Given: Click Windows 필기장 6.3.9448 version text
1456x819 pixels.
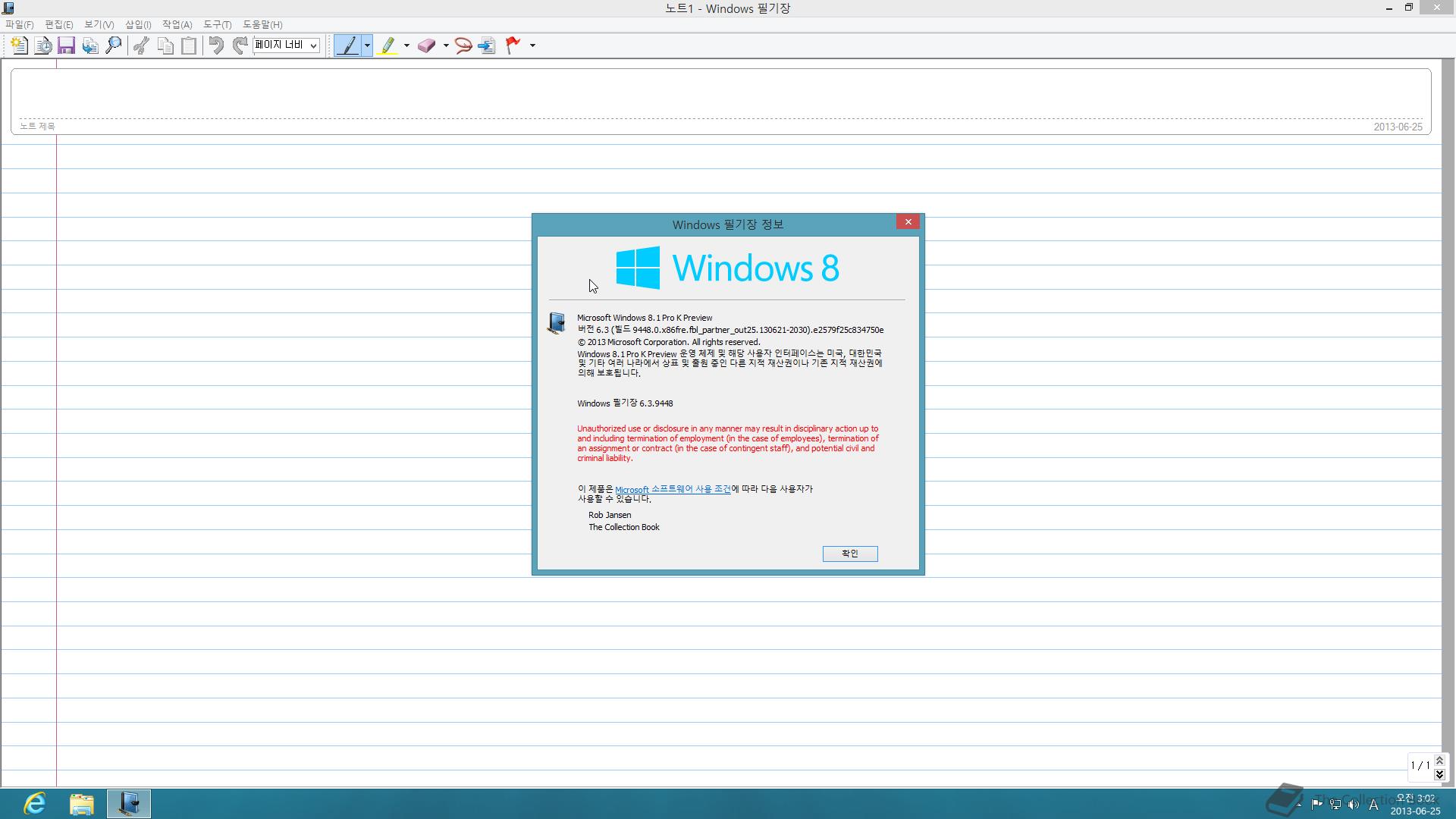Looking at the screenshot, I should [625, 403].
